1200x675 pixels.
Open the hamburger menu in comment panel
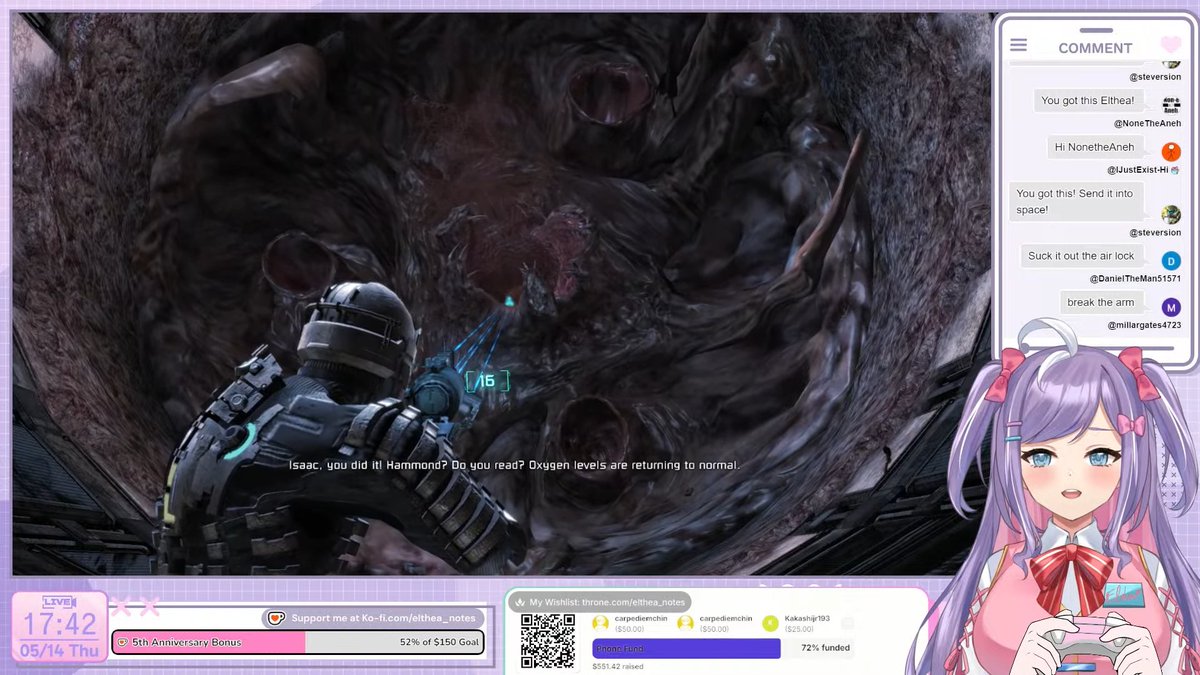click(1018, 45)
